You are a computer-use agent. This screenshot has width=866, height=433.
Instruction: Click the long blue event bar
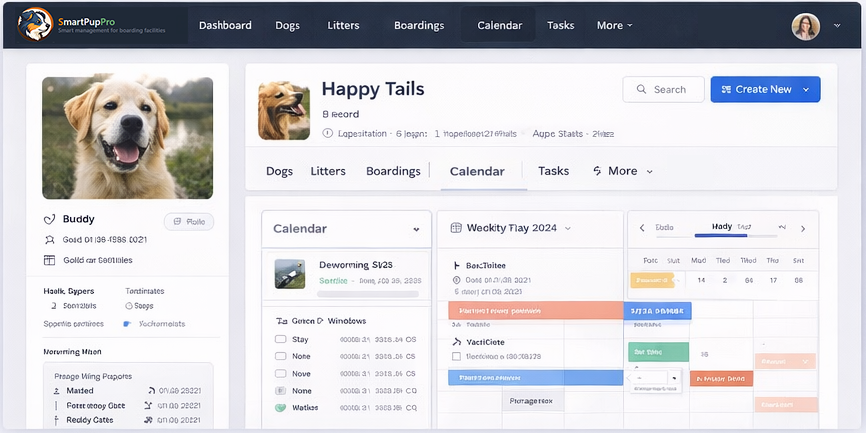tap(536, 378)
